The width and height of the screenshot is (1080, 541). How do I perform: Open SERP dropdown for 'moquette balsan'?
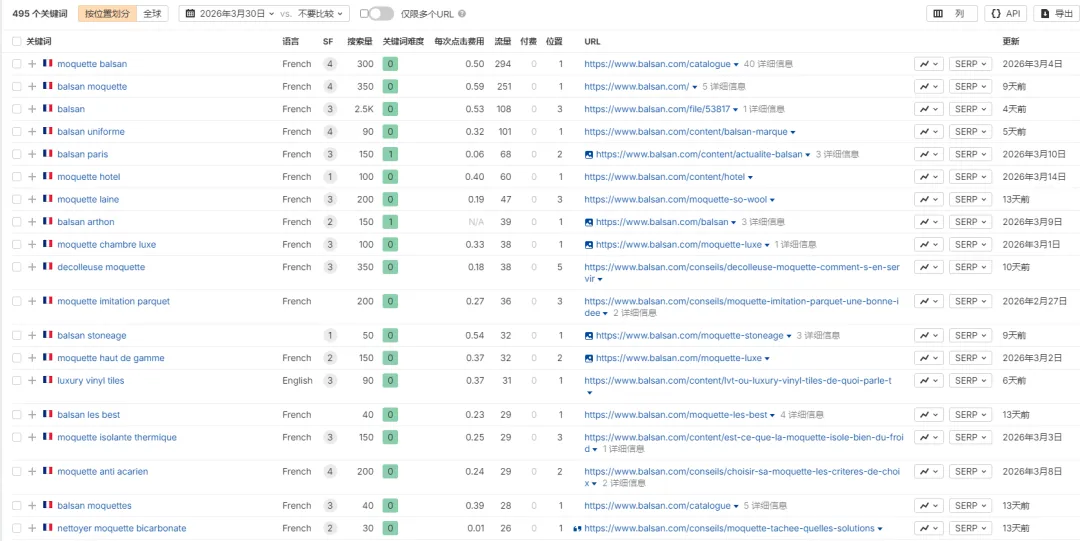[970, 64]
